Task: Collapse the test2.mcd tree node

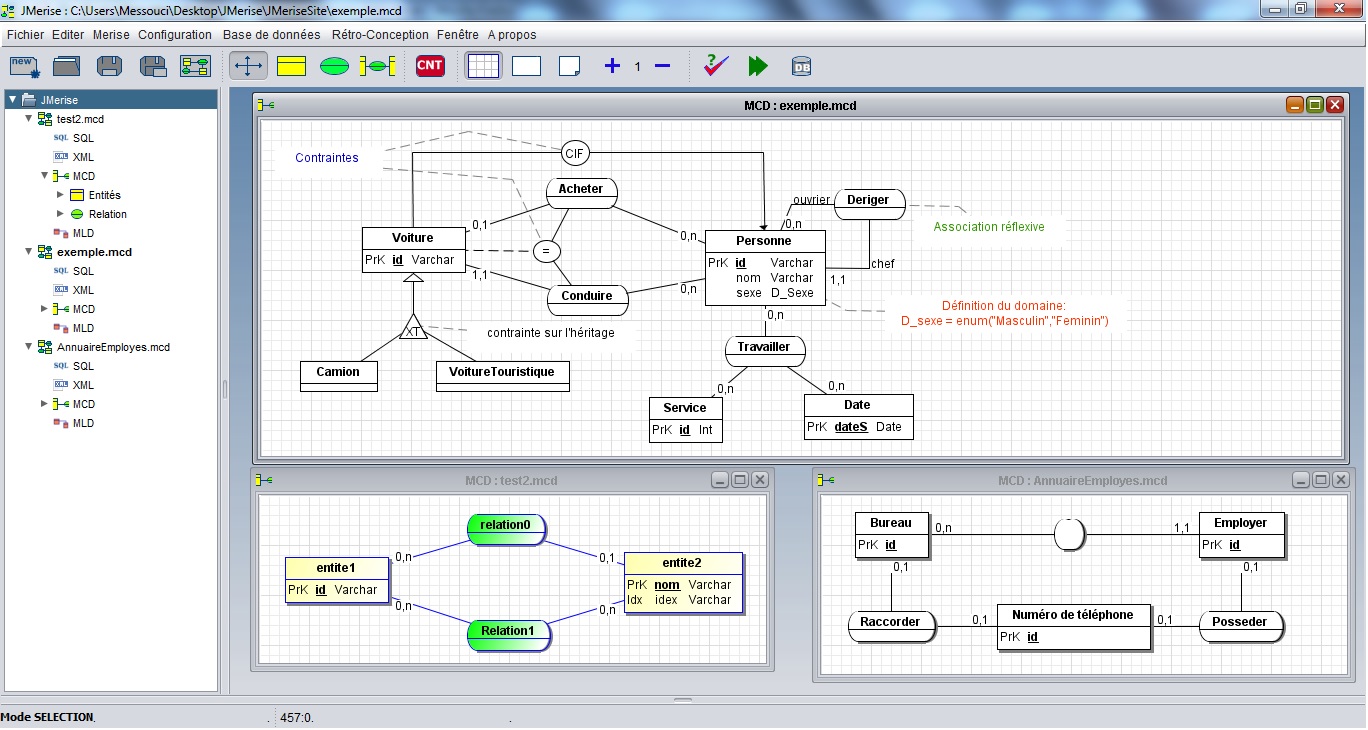Action: (28, 119)
